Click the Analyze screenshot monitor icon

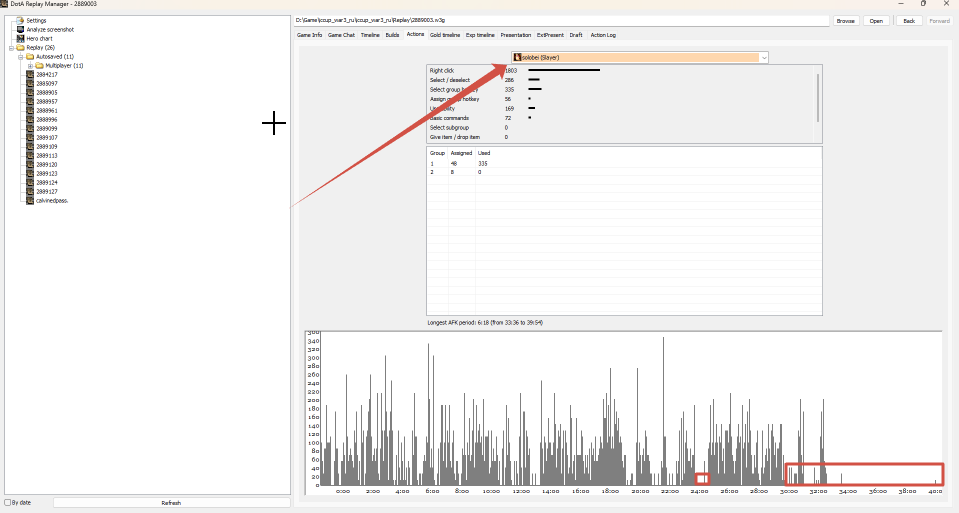pyautogui.click(x=20, y=29)
